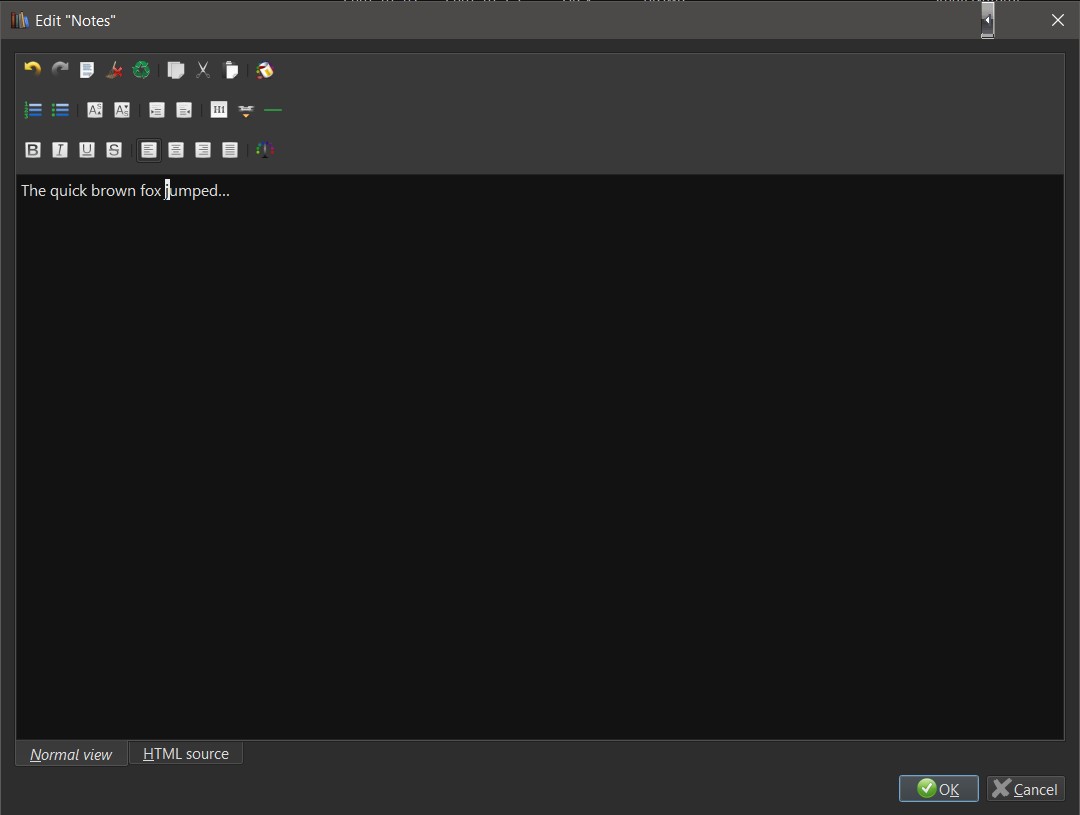Open the H1 heading style menu

point(218,110)
